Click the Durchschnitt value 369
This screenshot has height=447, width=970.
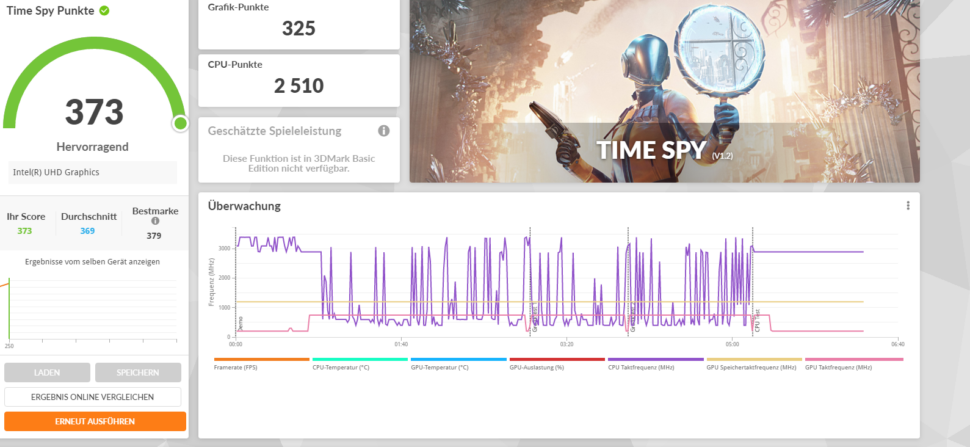tap(88, 231)
